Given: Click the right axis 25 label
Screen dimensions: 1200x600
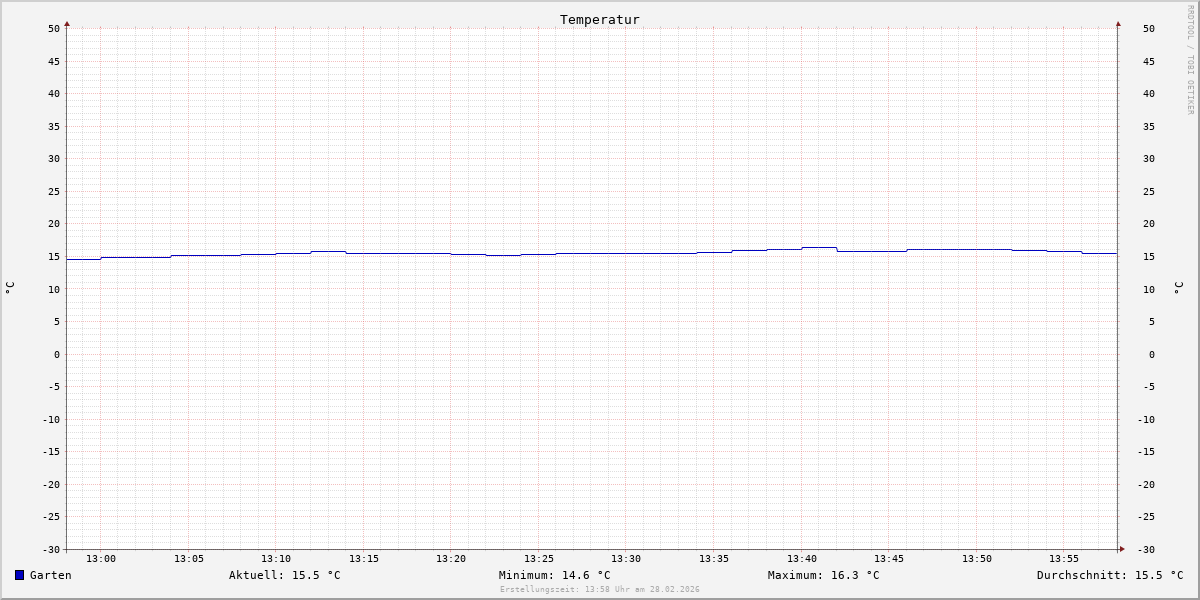Looking at the screenshot, I should pos(1149,192).
